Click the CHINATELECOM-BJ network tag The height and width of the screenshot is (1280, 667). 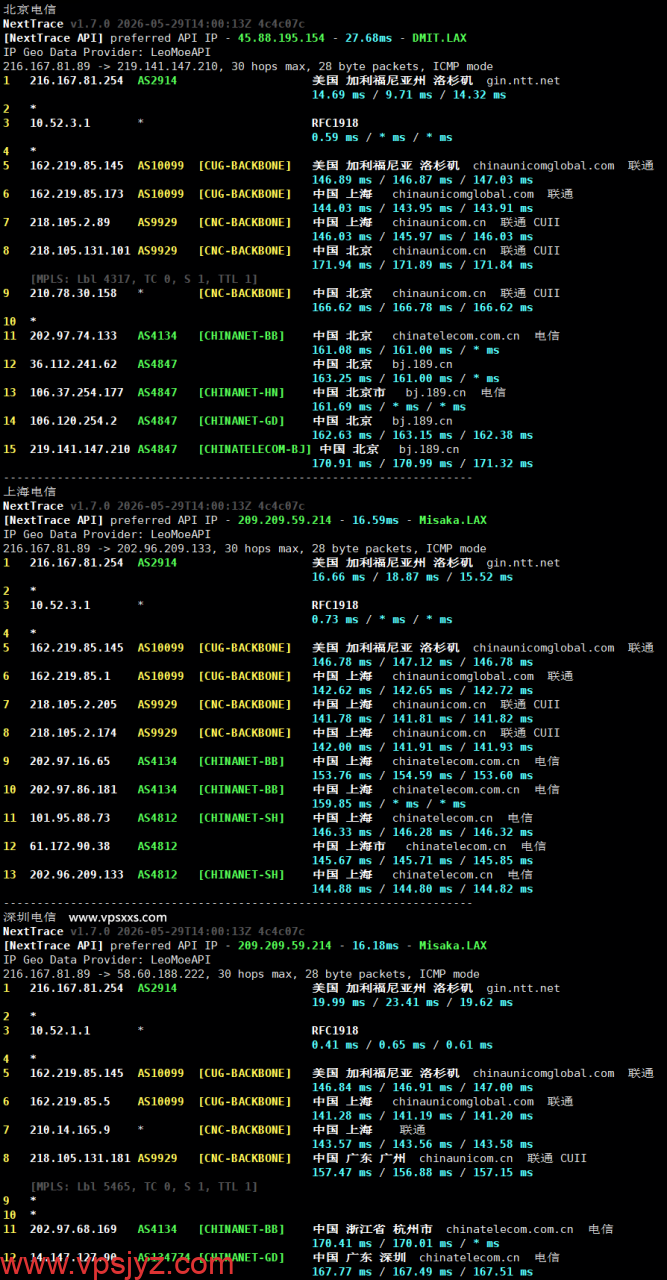[x=255, y=449]
